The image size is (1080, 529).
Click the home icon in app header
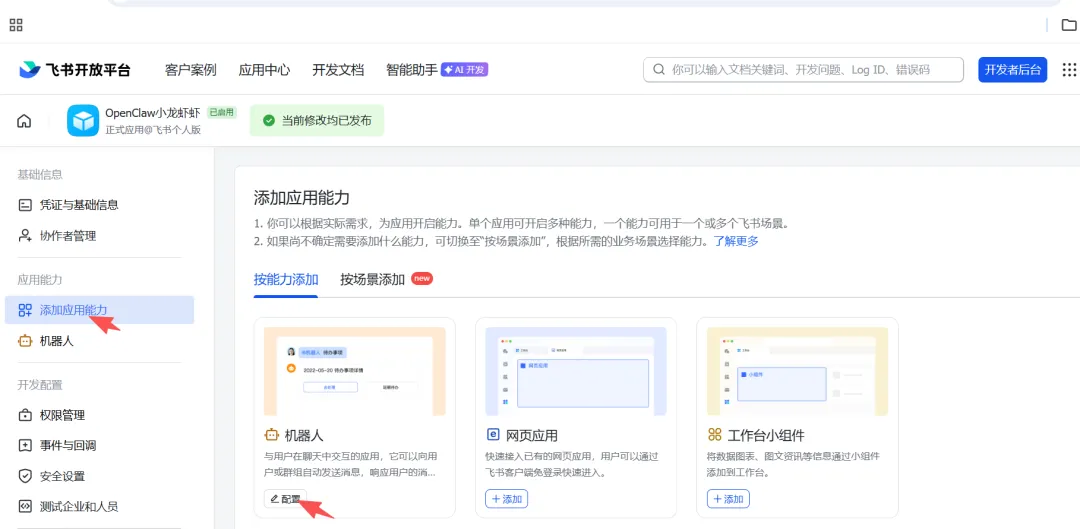(24, 121)
